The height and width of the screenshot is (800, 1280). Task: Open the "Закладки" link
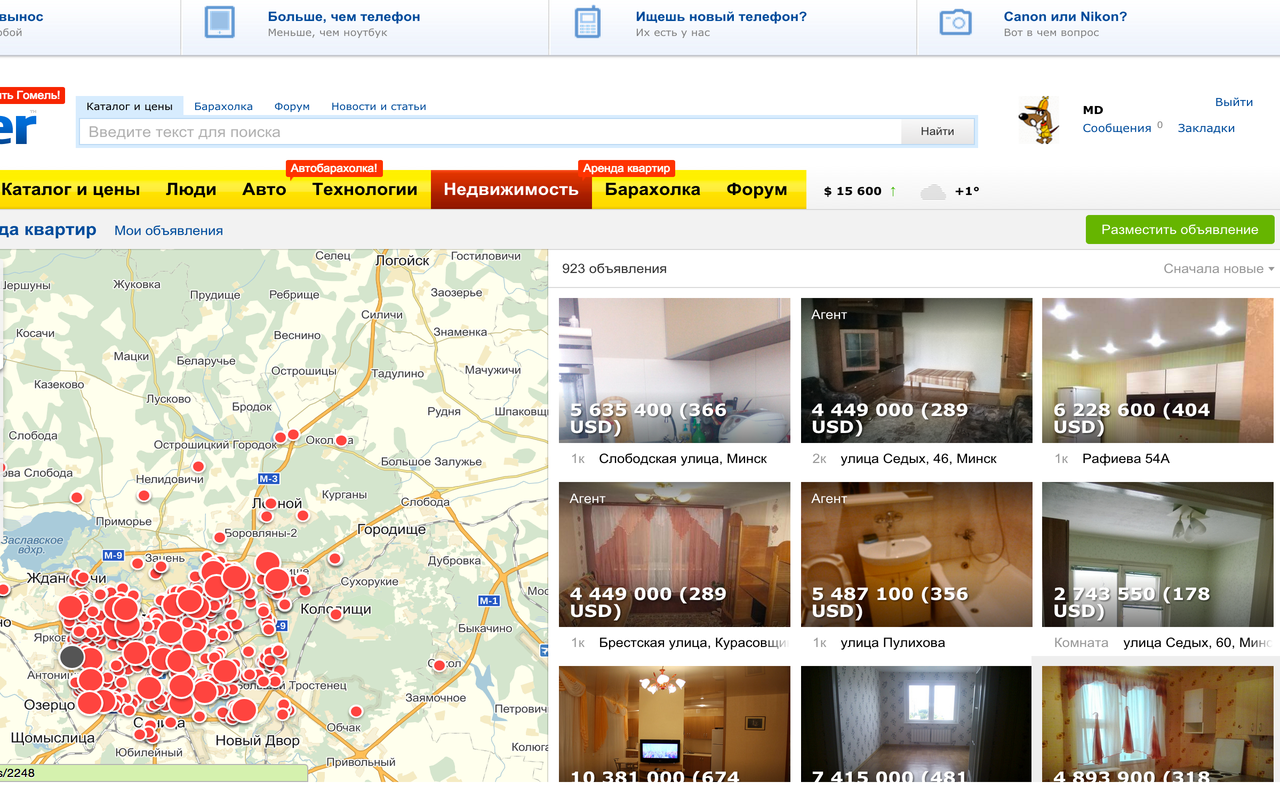[1206, 128]
